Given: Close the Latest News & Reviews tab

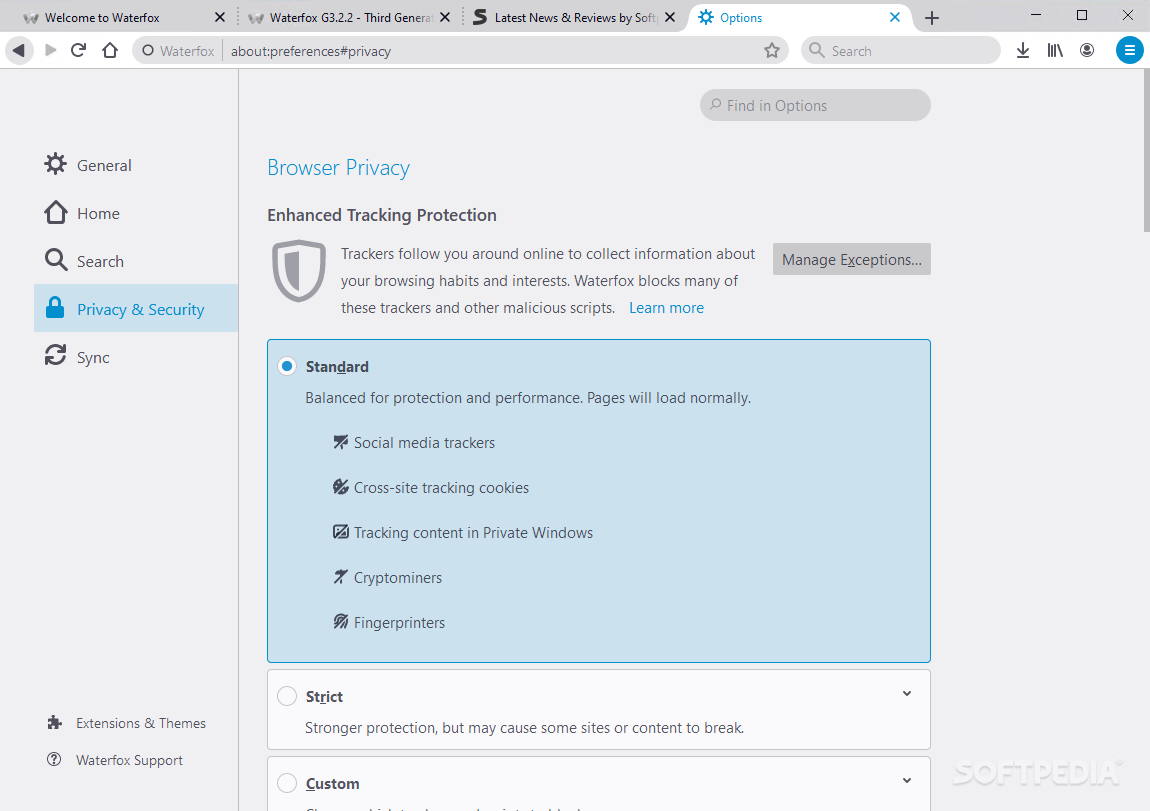Looking at the screenshot, I should coord(670,18).
